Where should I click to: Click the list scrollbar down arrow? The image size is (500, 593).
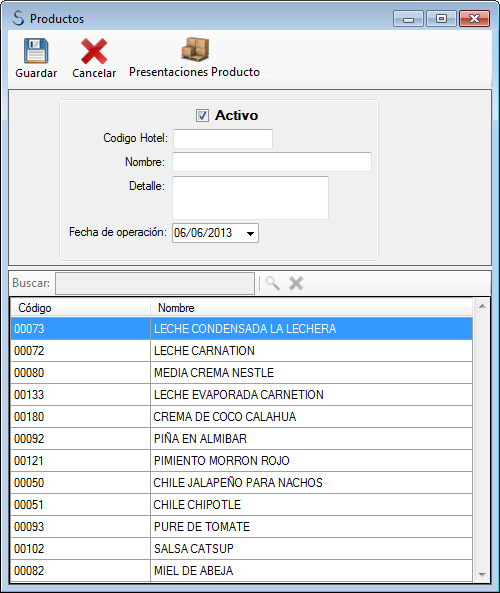coord(482,574)
